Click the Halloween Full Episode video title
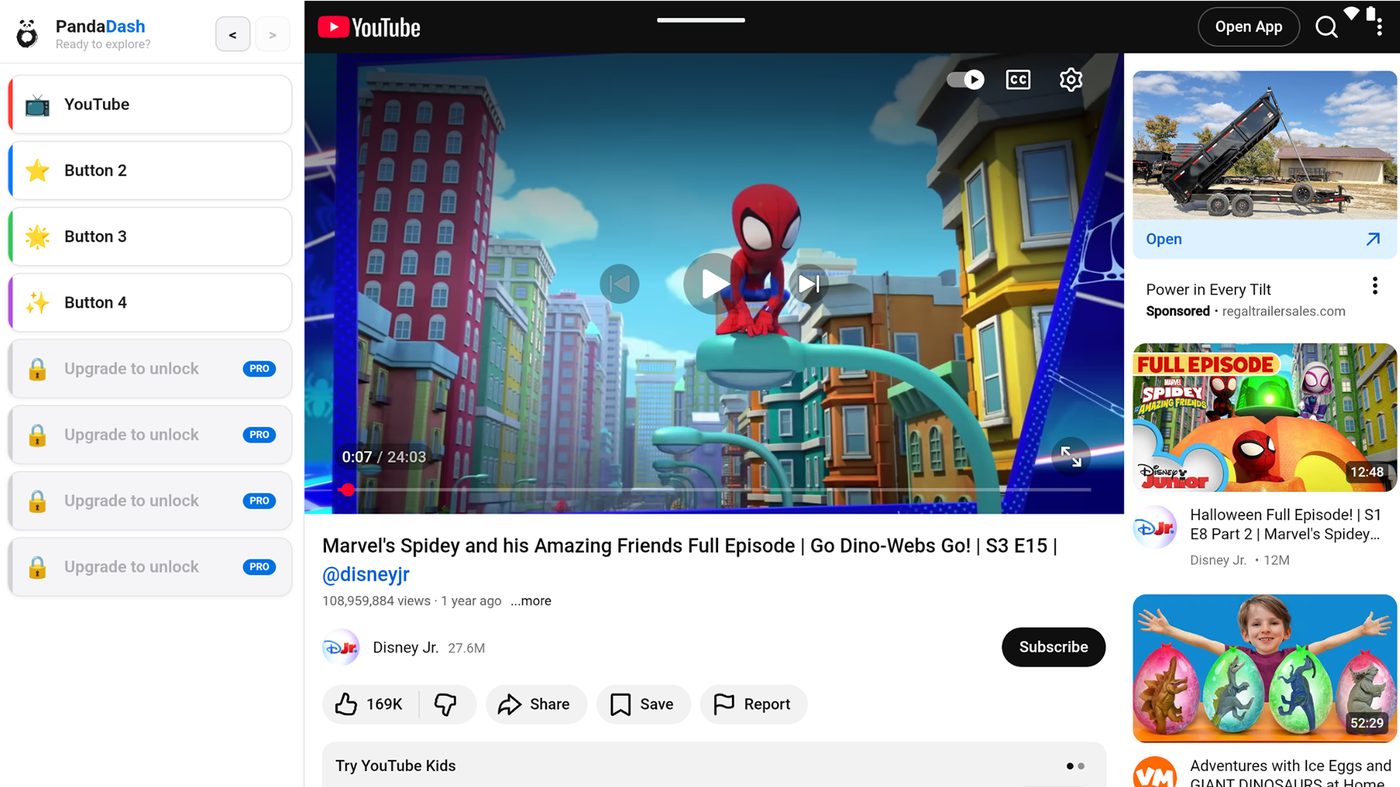1400x787 pixels. (x=1285, y=524)
